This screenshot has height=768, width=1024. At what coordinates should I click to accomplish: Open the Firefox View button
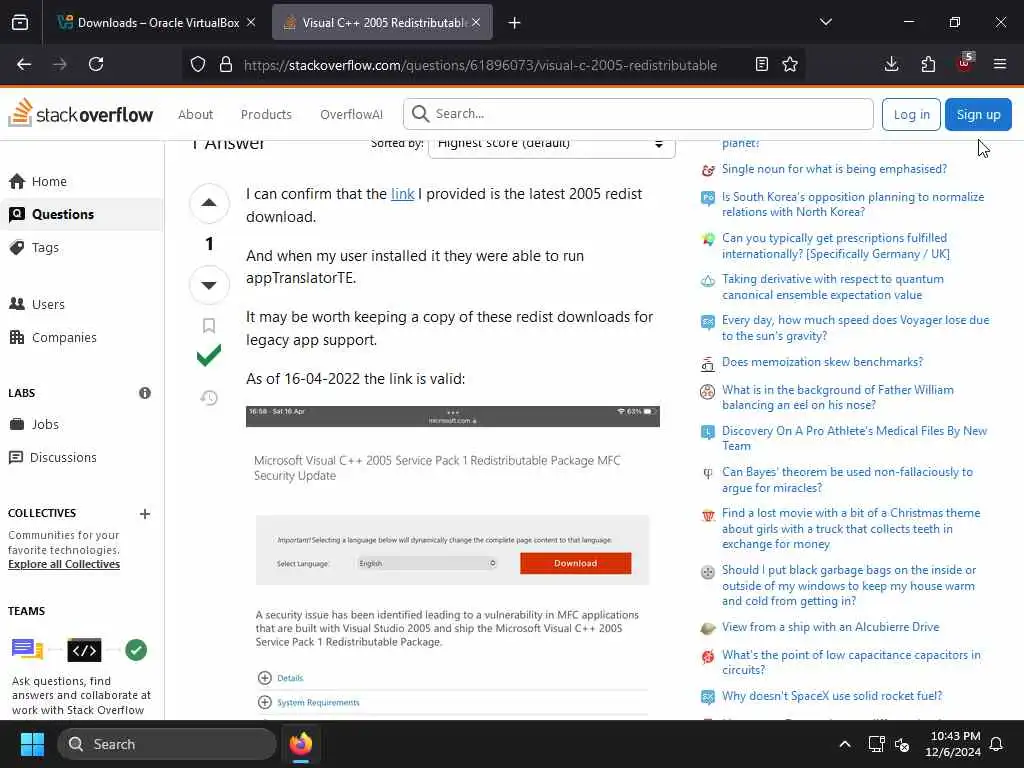point(20,23)
